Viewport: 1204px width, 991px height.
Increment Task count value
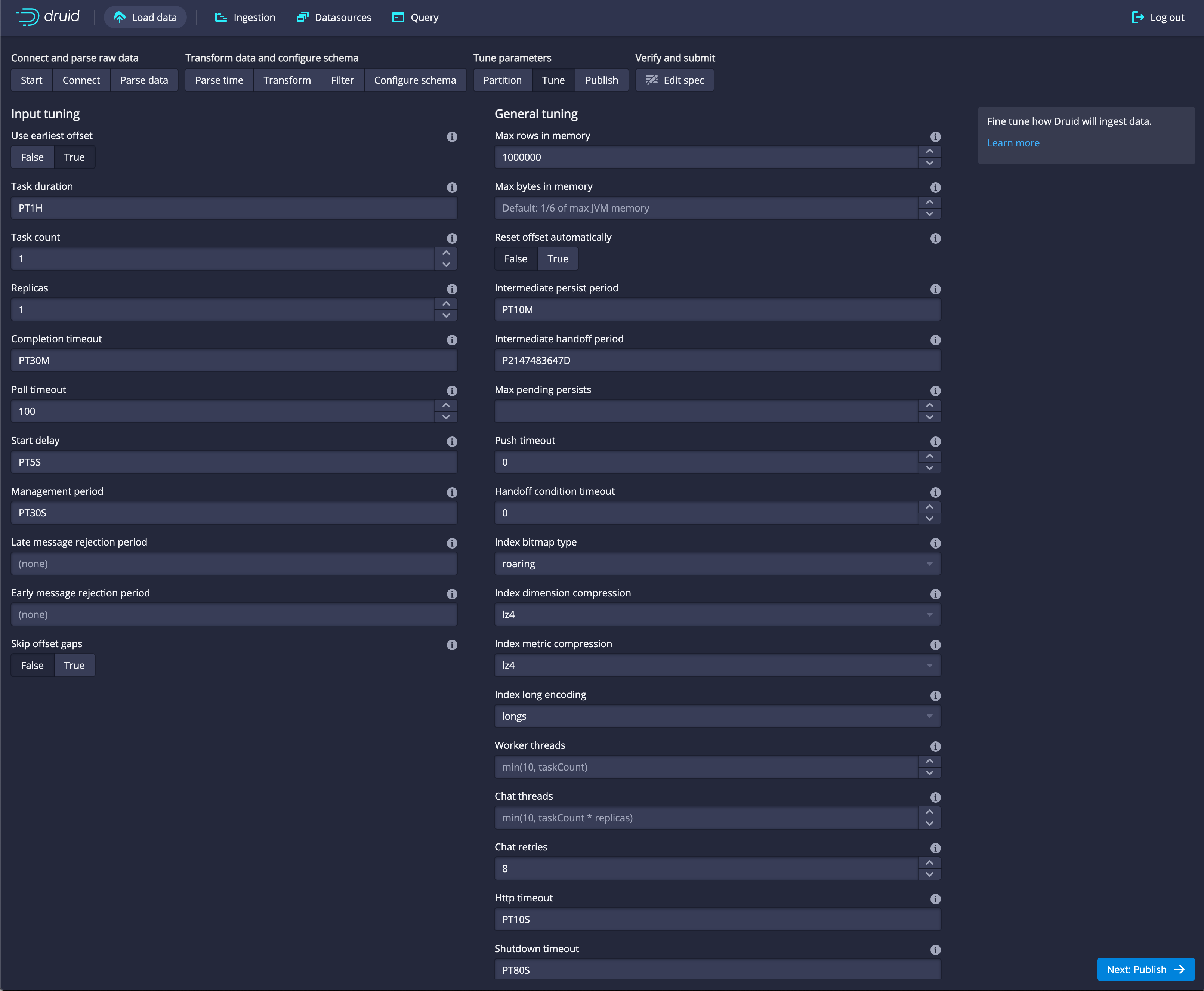click(x=446, y=253)
